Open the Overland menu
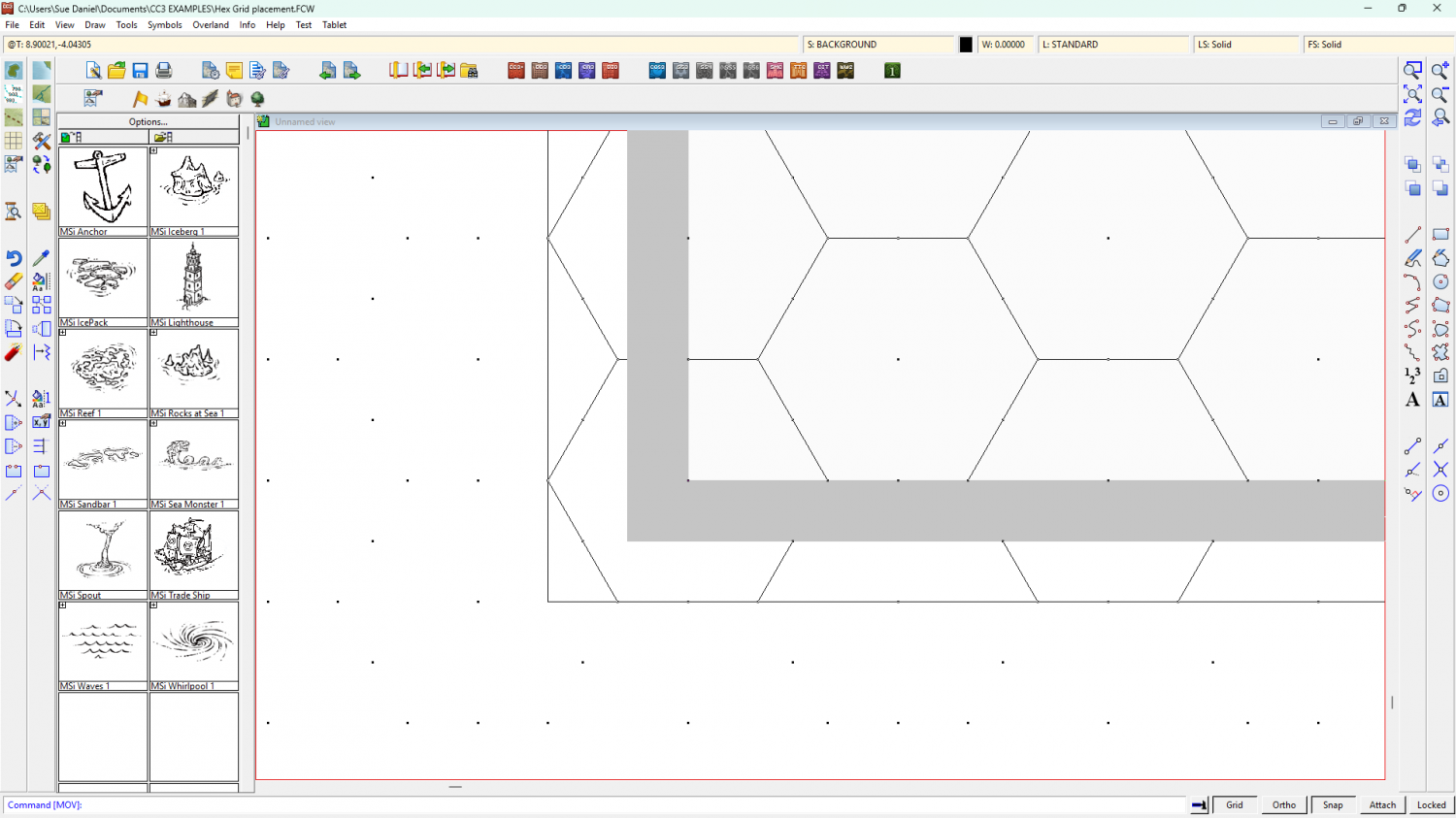Image resolution: width=1456 pixels, height=818 pixels. pyautogui.click(x=211, y=25)
